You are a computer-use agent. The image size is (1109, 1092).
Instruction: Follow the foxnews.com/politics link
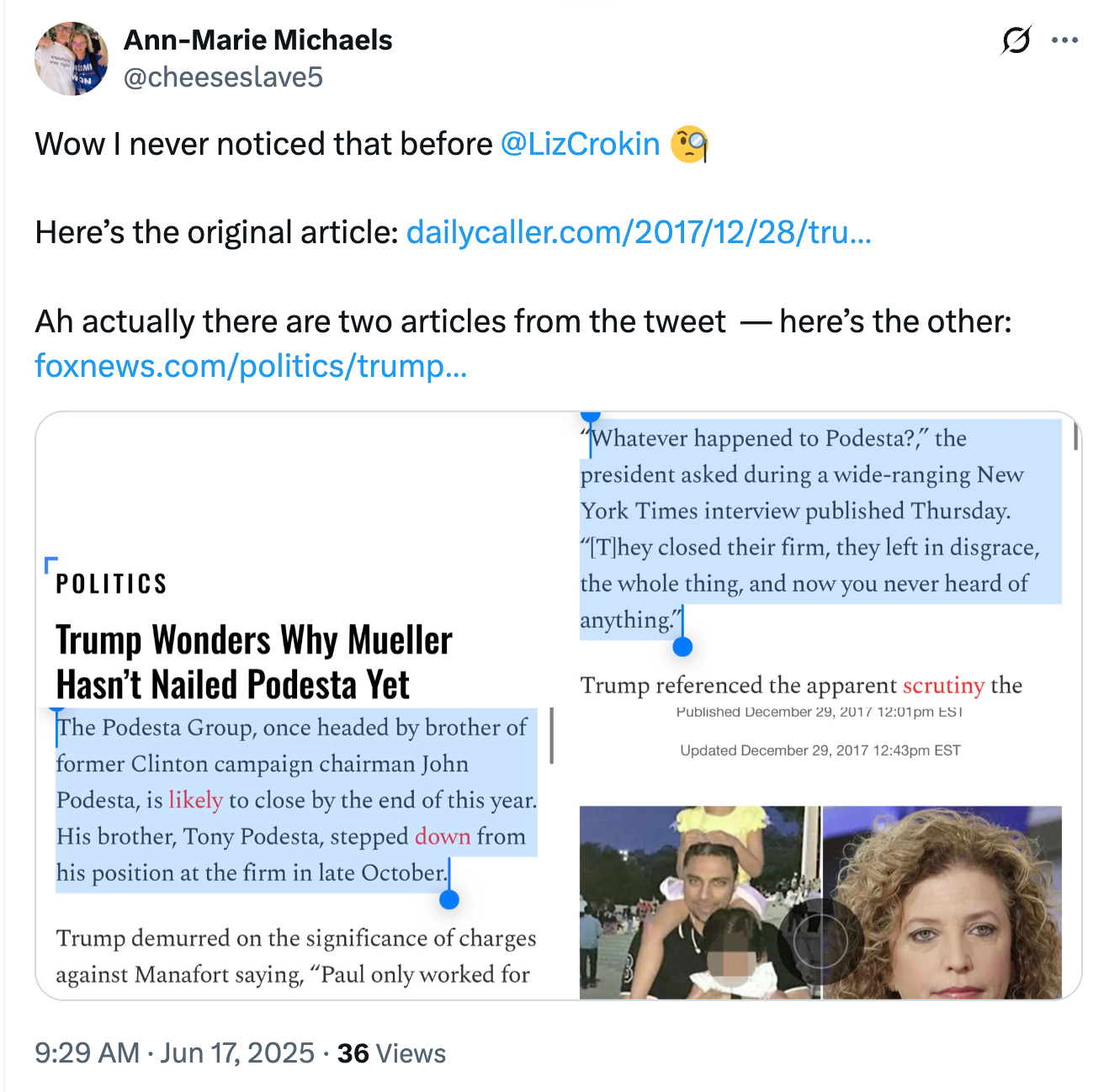(x=250, y=365)
